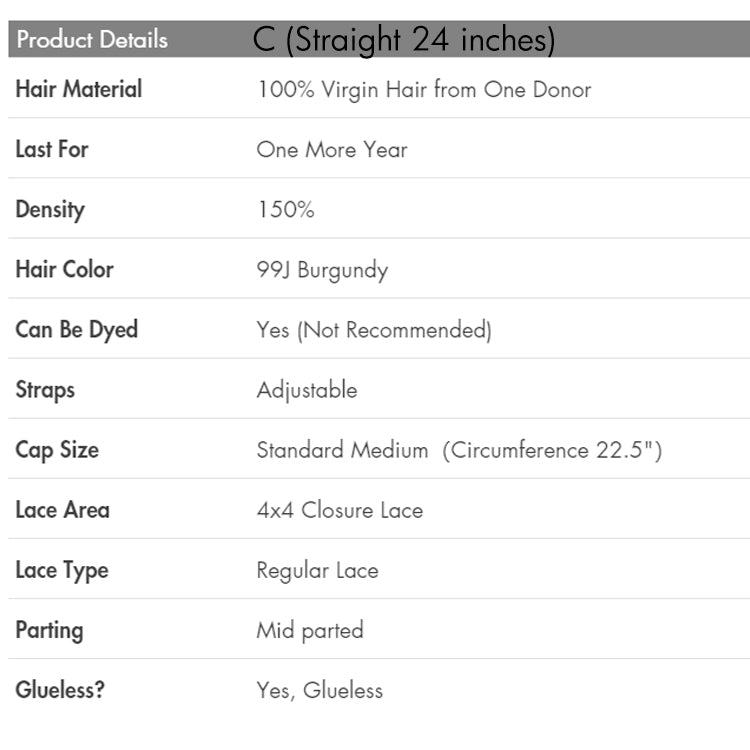Click the Regular Lace value

tap(317, 570)
